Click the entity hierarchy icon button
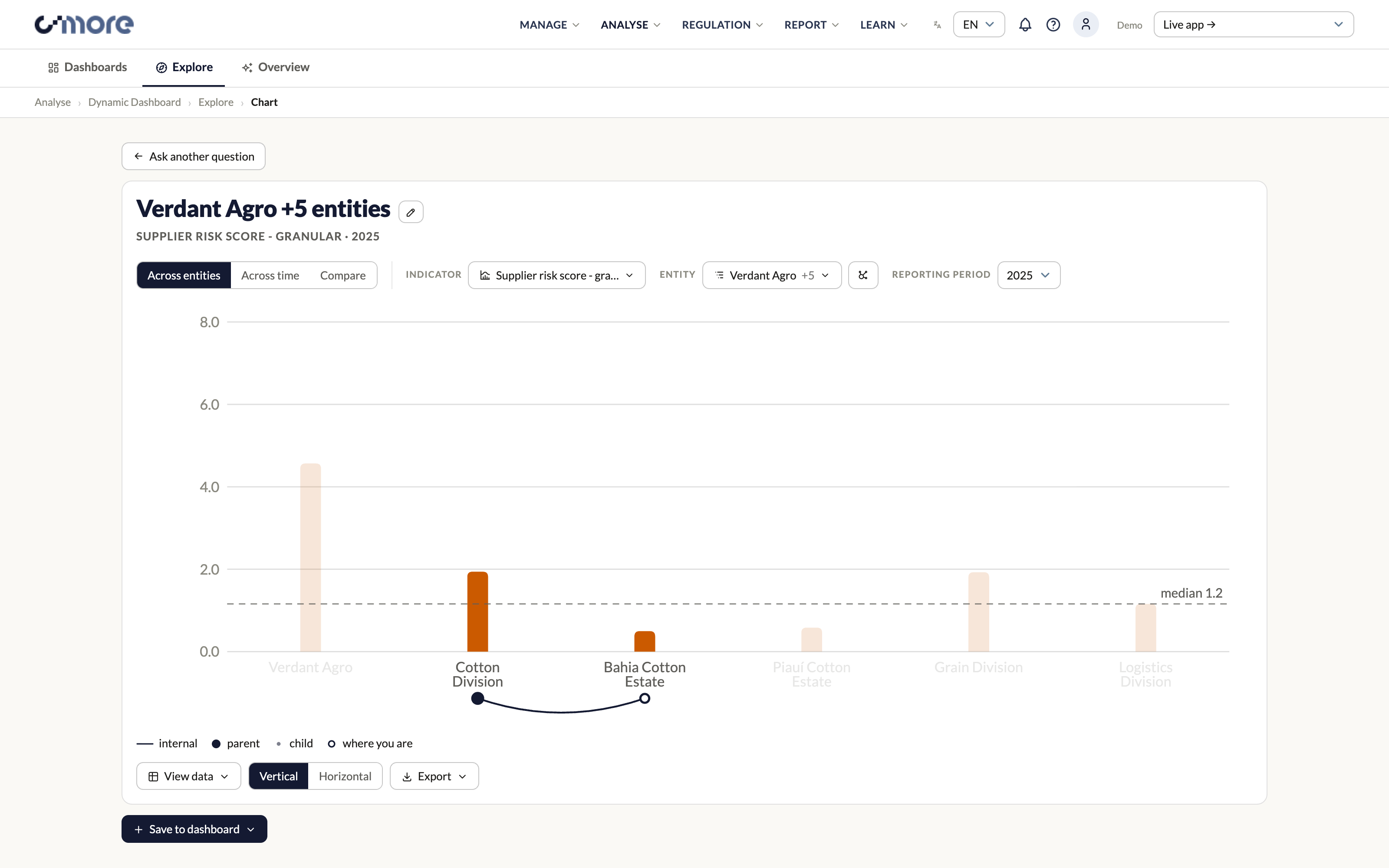The image size is (1389, 868). pos(863,275)
